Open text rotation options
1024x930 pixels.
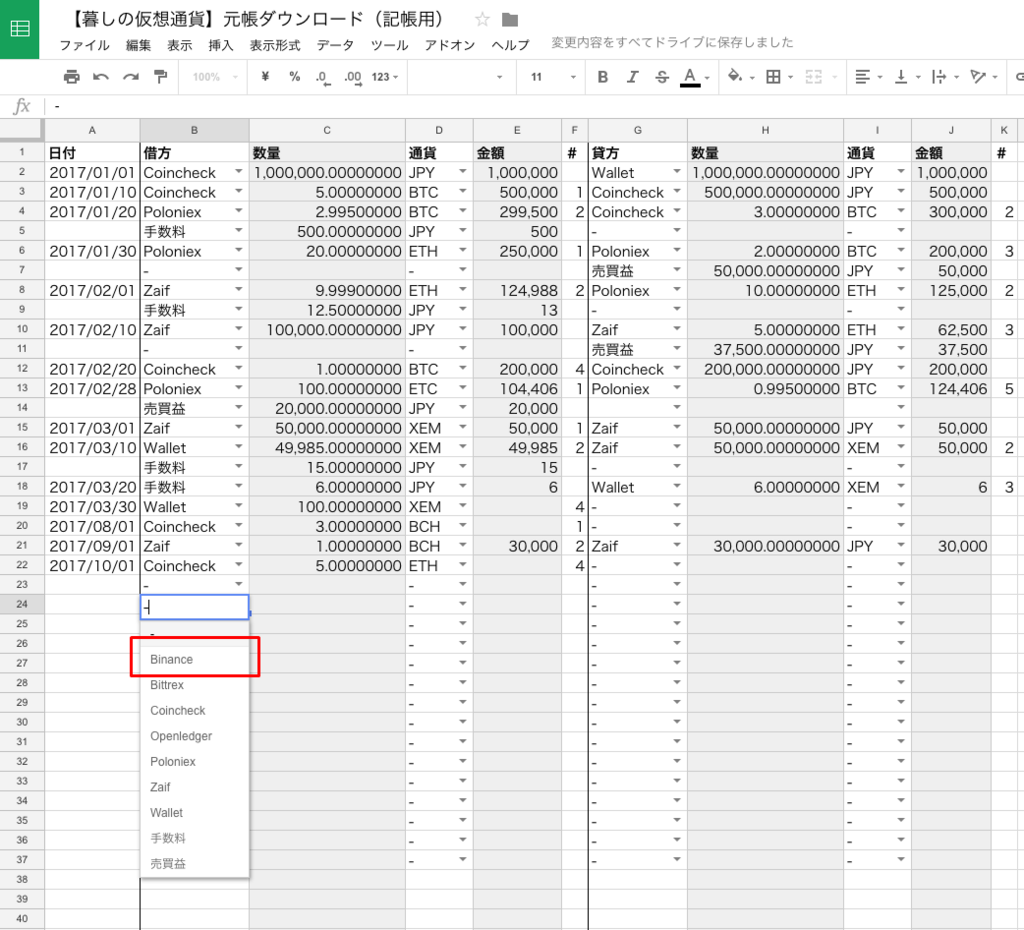[x=984, y=77]
